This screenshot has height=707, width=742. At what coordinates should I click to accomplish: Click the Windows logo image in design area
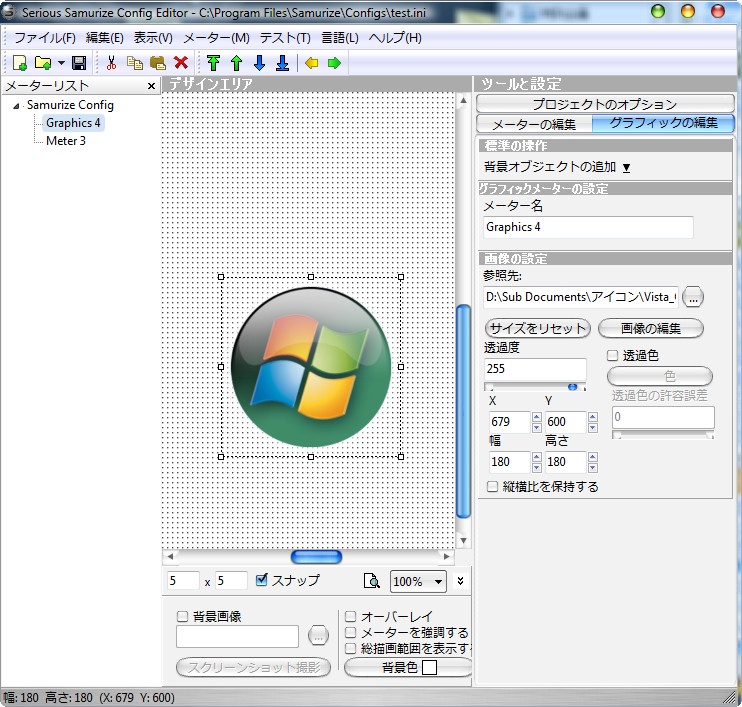[x=311, y=367]
